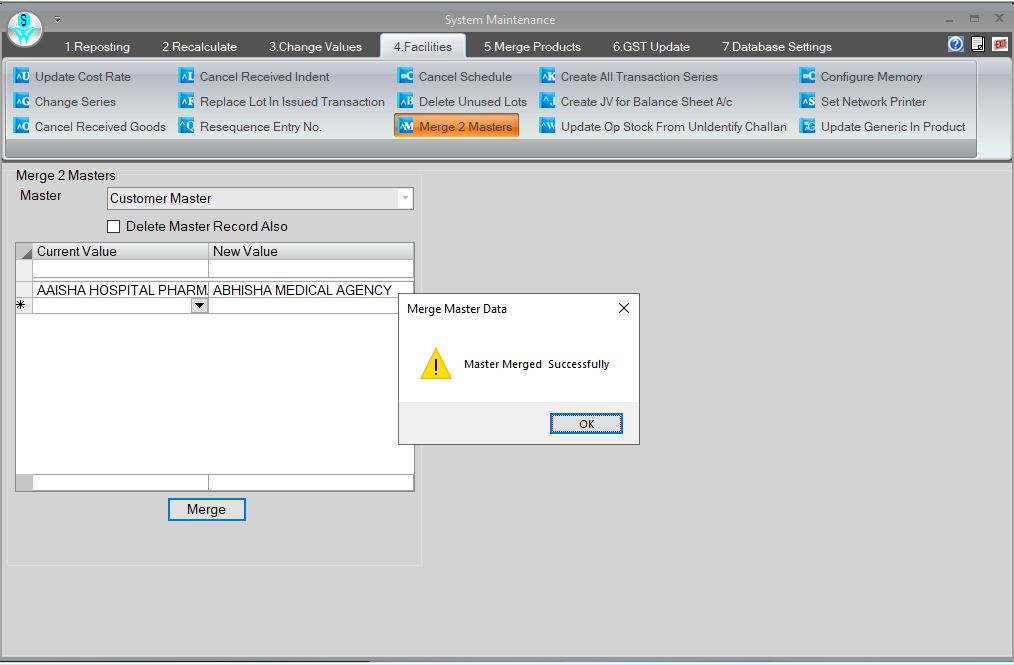Click the Change Series label

(75, 102)
